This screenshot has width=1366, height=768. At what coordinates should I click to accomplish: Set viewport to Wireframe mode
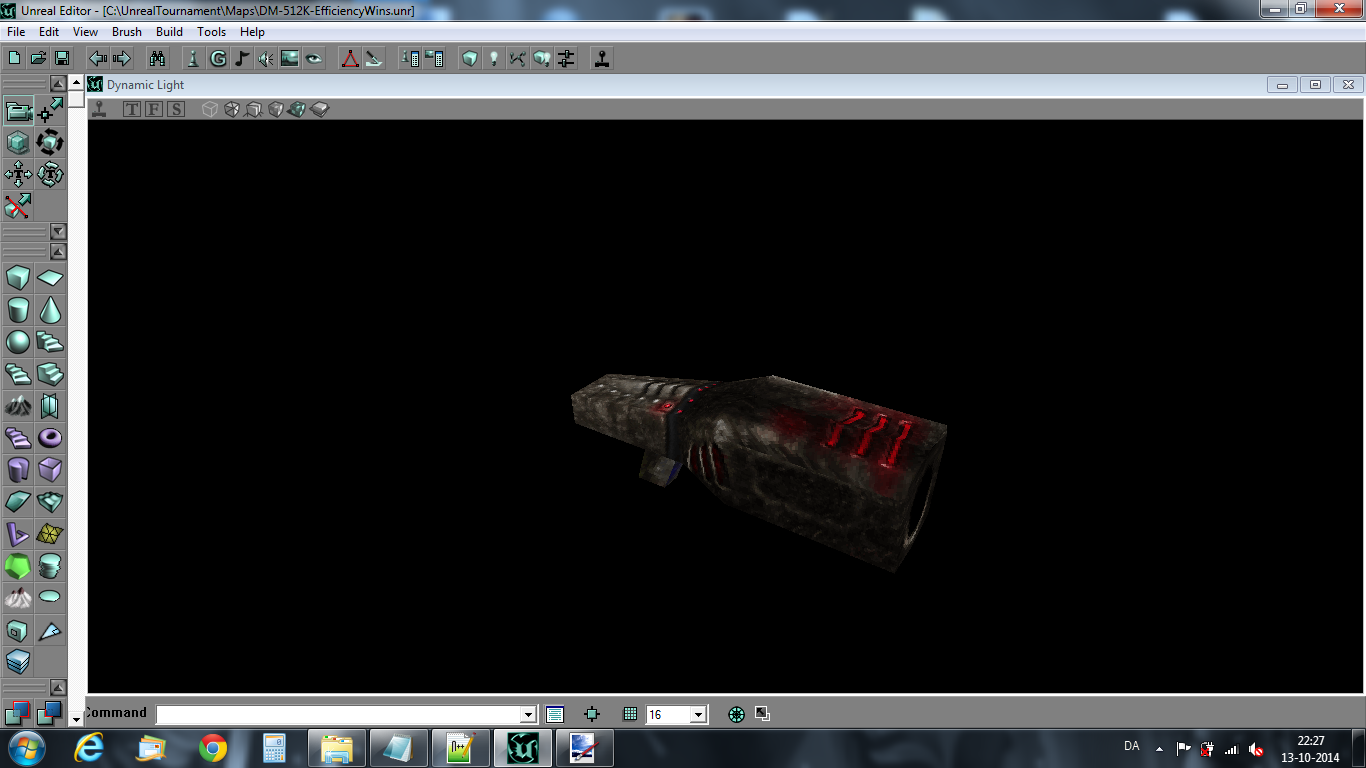(x=210, y=109)
